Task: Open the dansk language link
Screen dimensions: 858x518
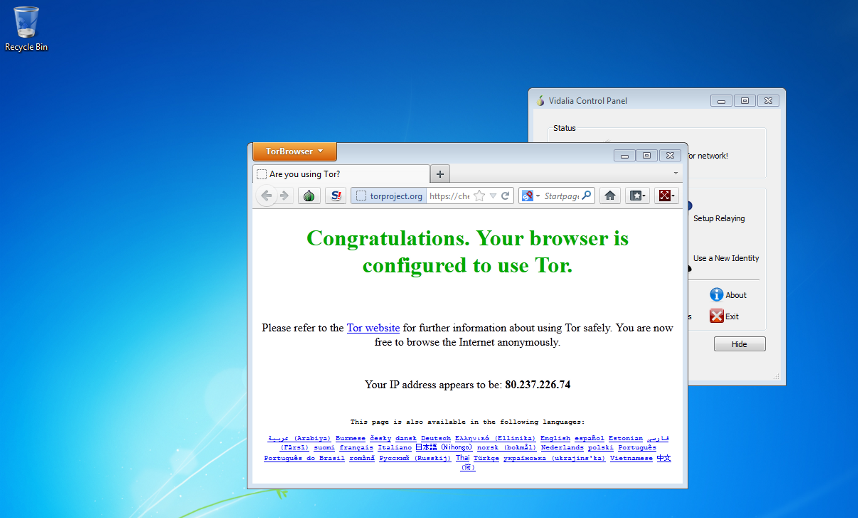Action: (x=406, y=438)
